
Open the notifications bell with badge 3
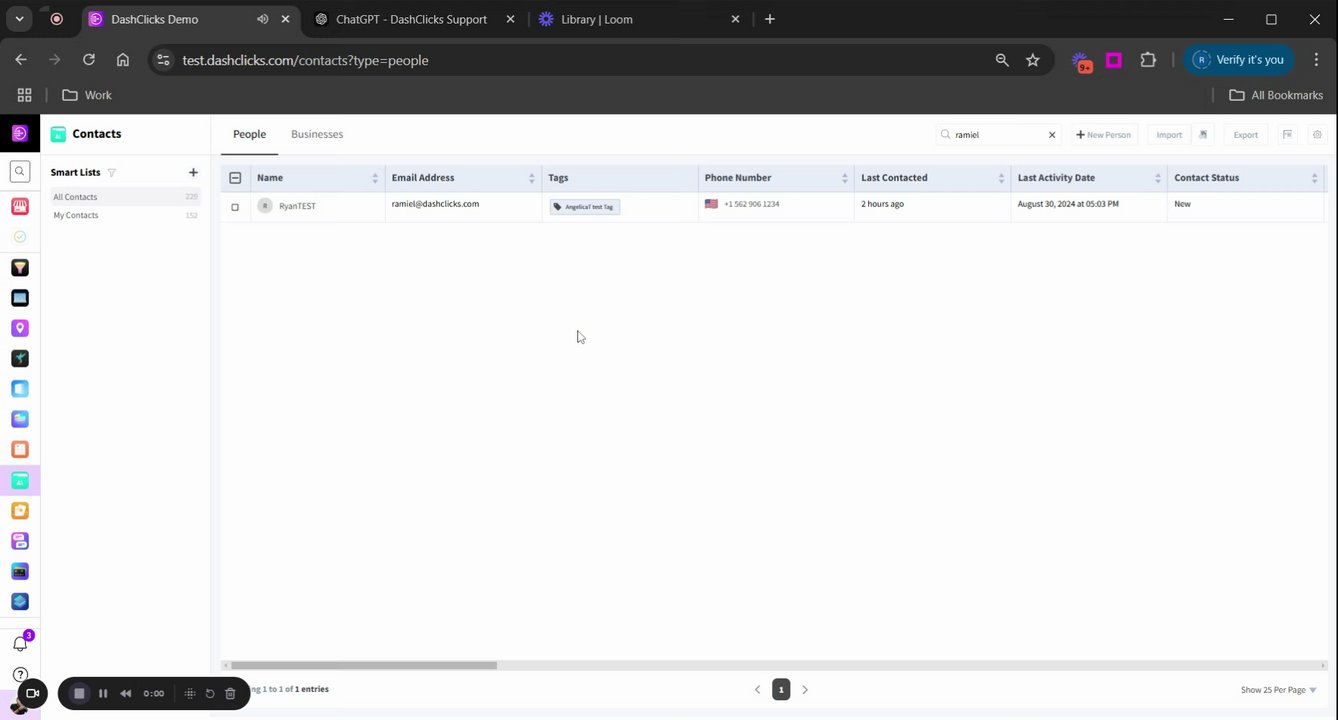click(20, 643)
